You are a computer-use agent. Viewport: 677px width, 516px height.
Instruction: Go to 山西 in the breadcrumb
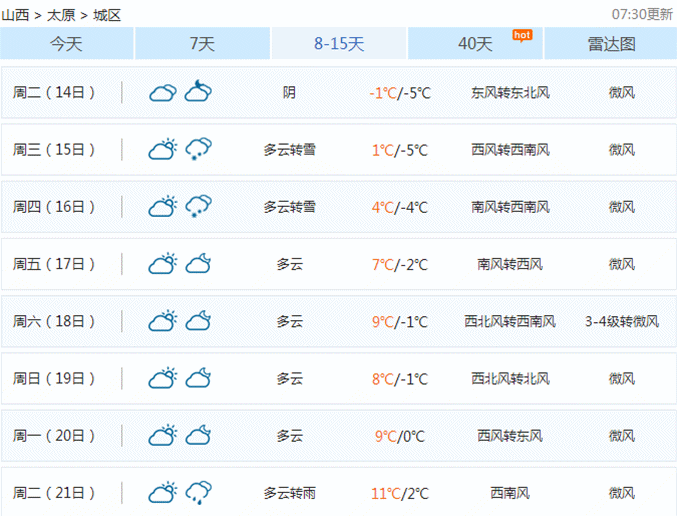point(15,15)
